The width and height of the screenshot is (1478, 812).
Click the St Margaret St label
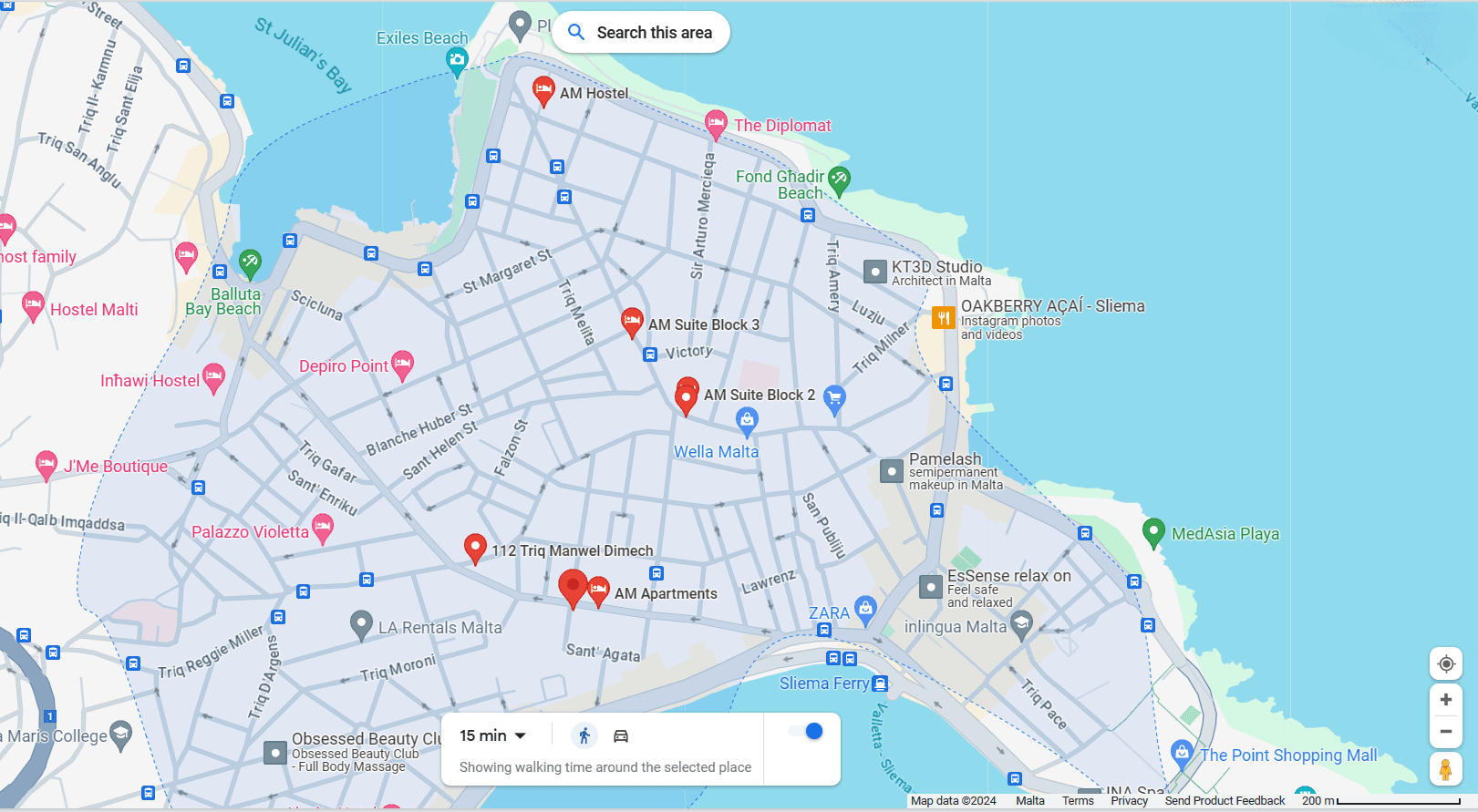pos(507,272)
